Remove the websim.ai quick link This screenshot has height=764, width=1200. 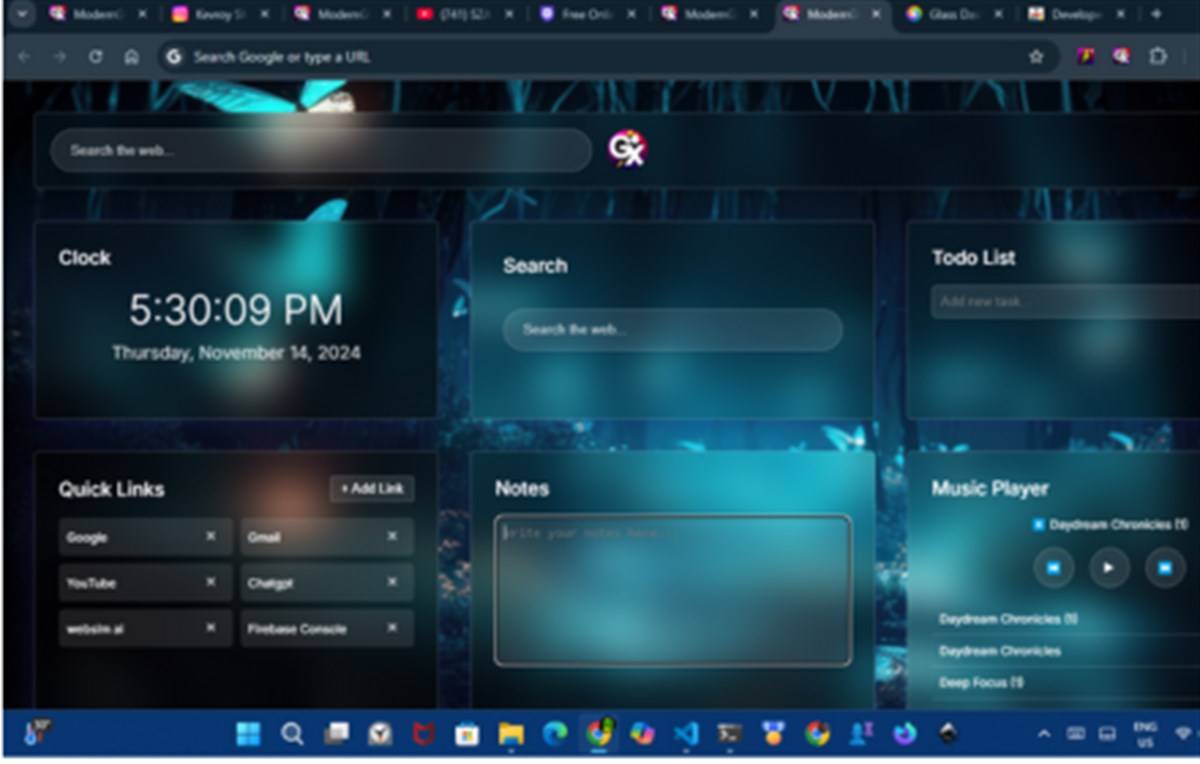click(211, 627)
